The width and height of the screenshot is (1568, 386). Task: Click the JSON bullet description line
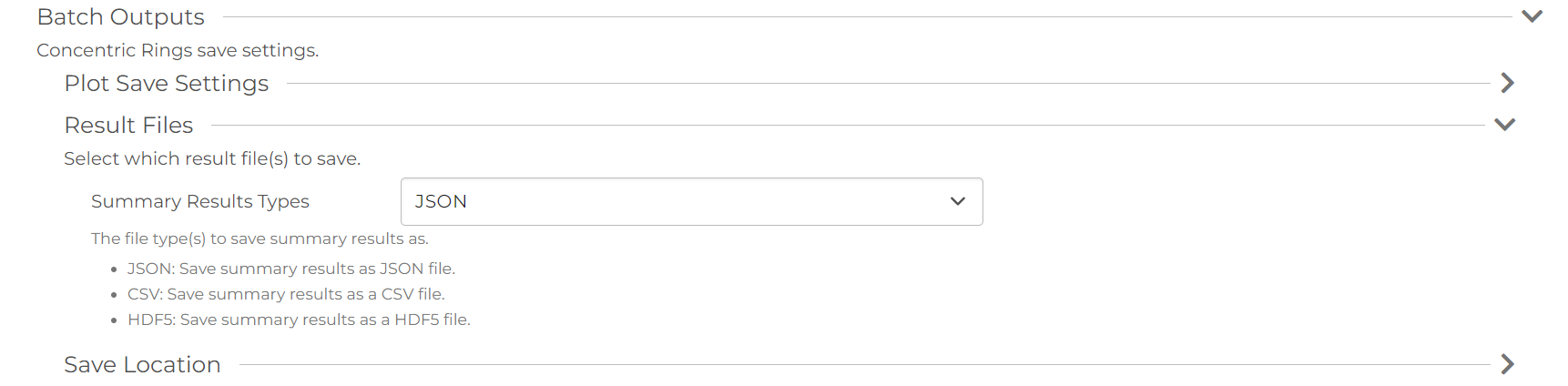pyautogui.click(x=291, y=269)
